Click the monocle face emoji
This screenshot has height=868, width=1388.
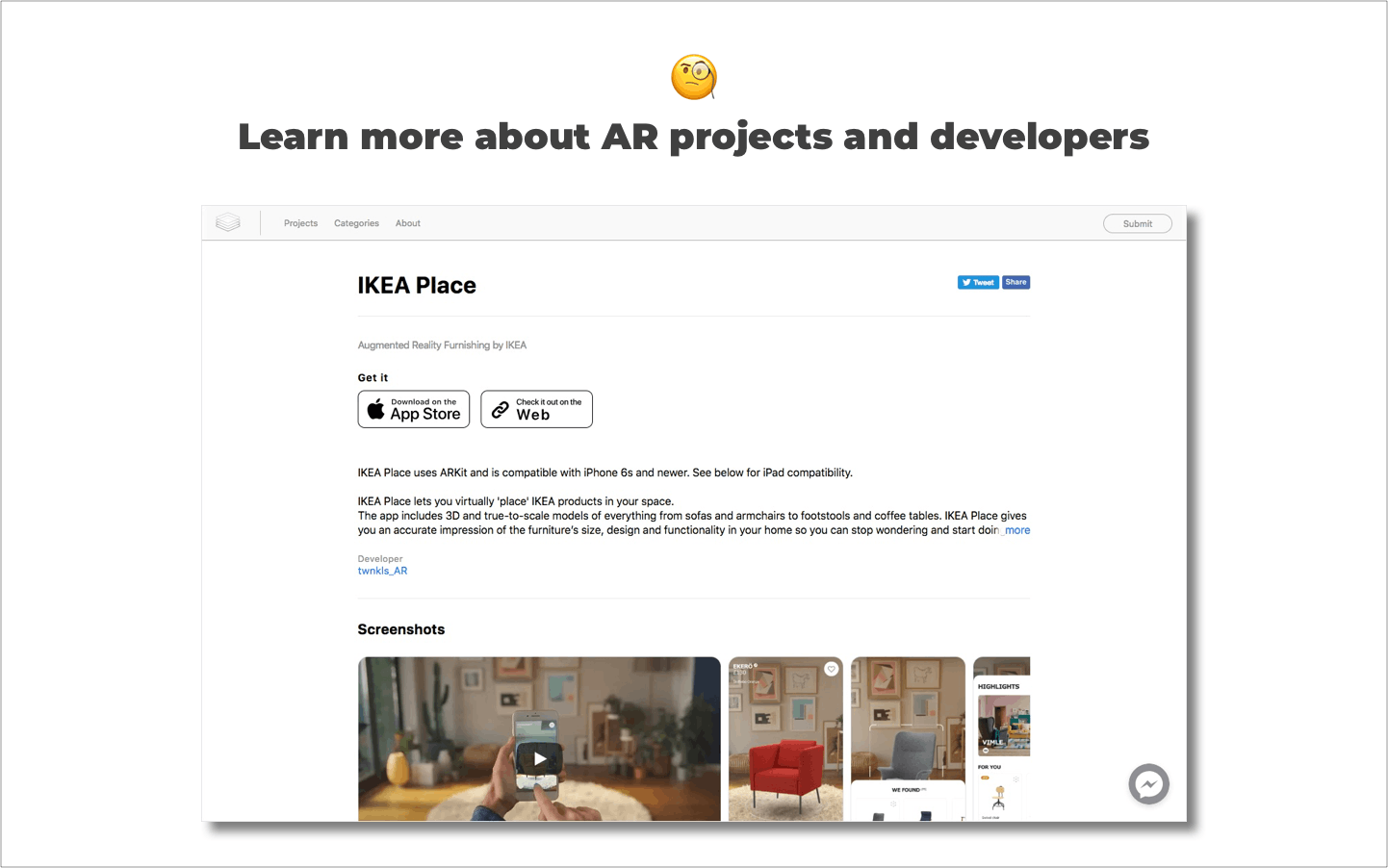694,77
